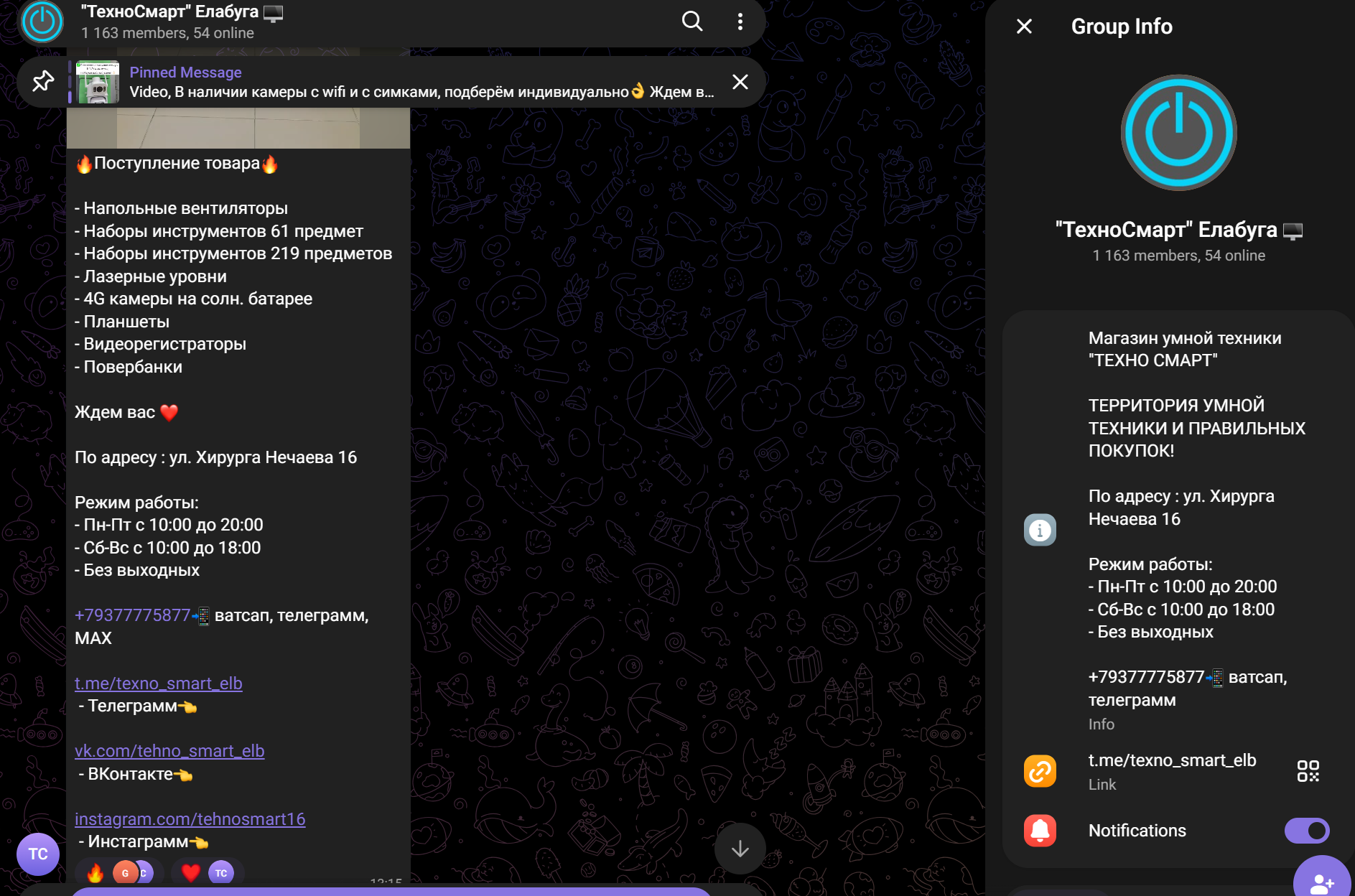Screen dimensions: 1355x896
Task: Show QR code for group link
Action: pyautogui.click(x=1308, y=771)
